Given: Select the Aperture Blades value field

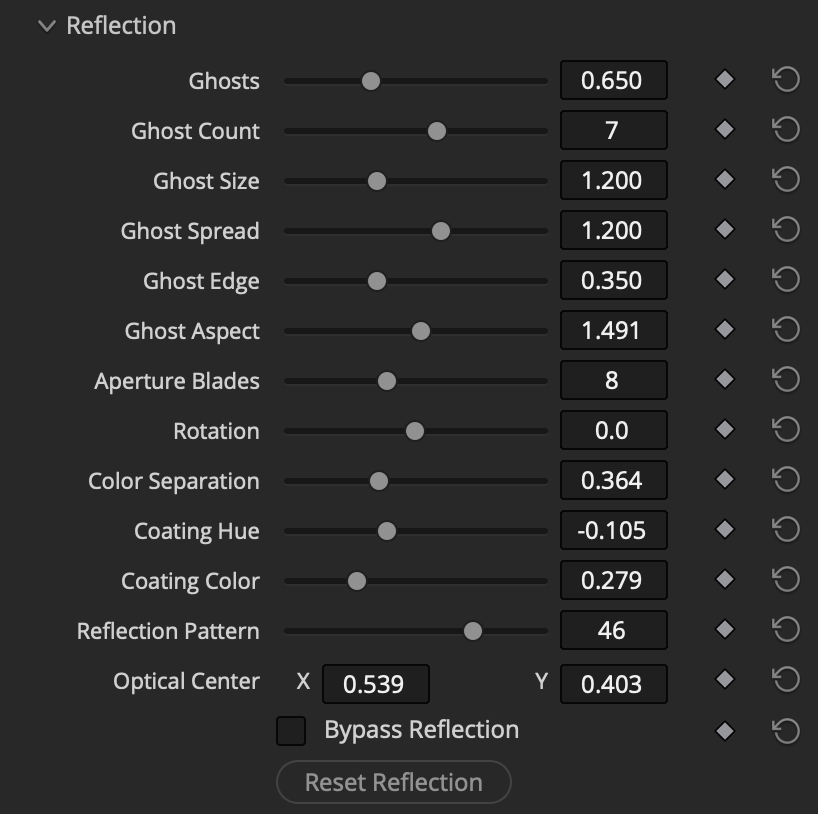Looking at the screenshot, I should tap(614, 380).
